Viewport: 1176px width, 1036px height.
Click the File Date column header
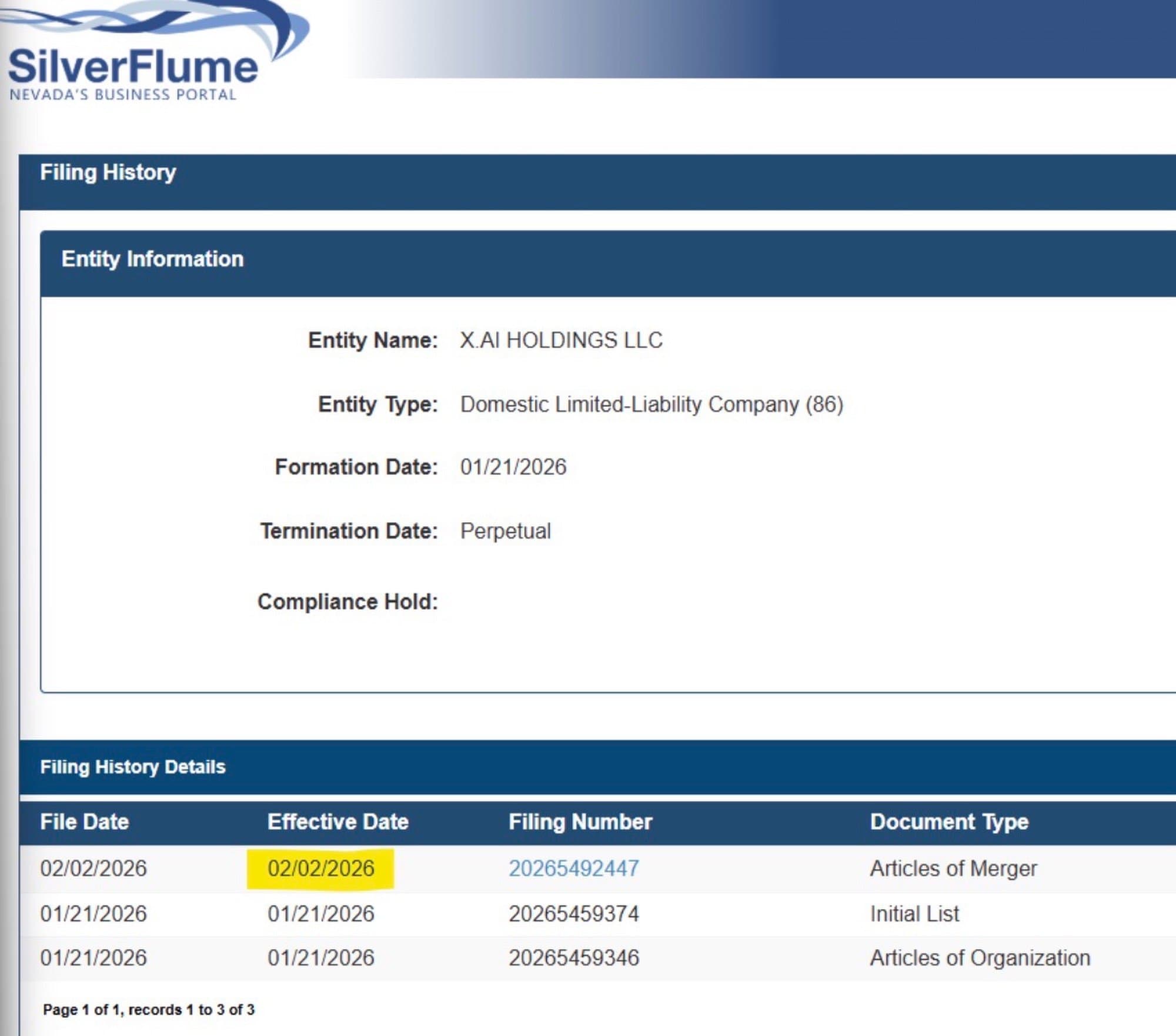(84, 821)
